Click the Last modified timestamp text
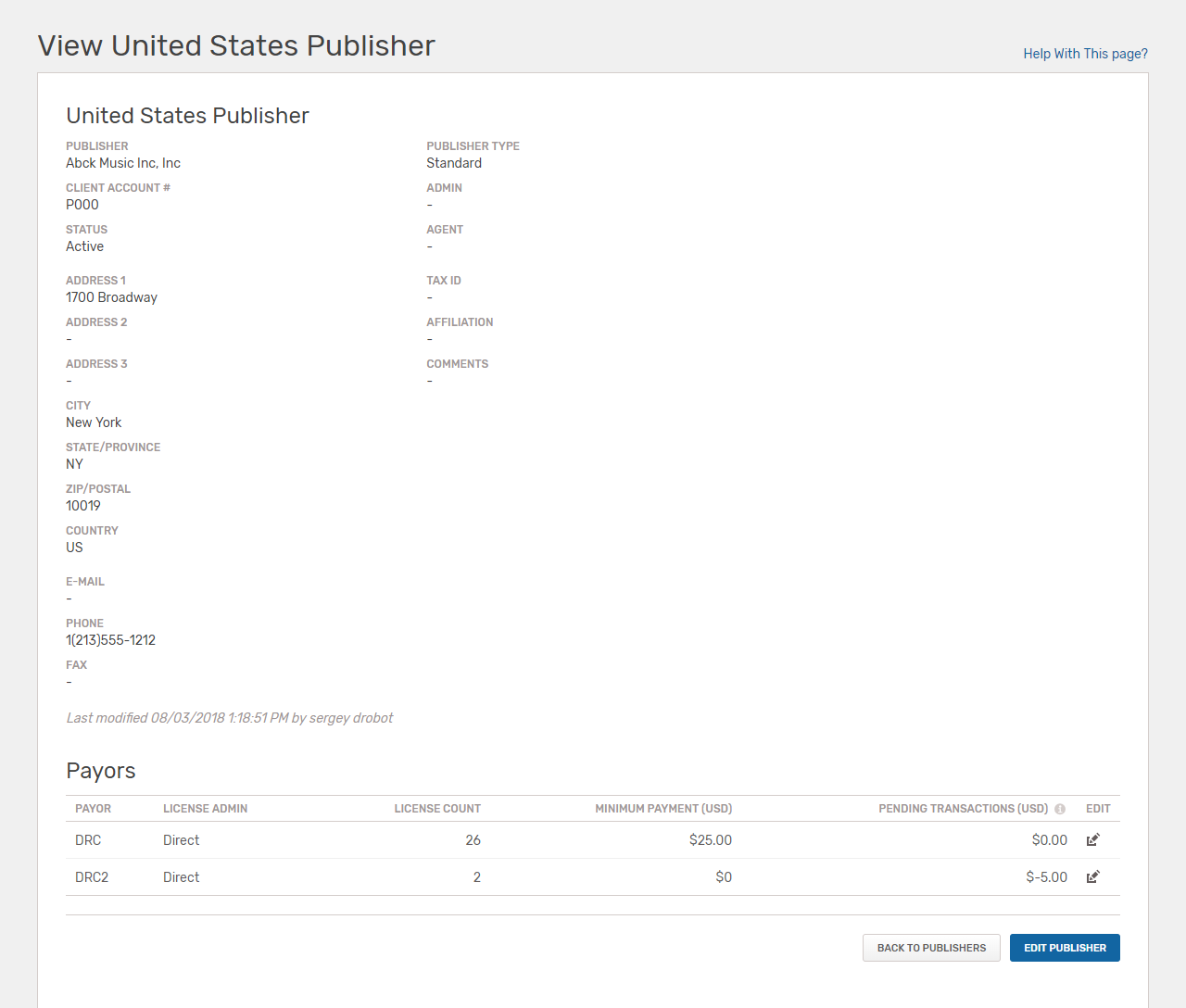Image resolution: width=1186 pixels, height=1008 pixels. (229, 718)
